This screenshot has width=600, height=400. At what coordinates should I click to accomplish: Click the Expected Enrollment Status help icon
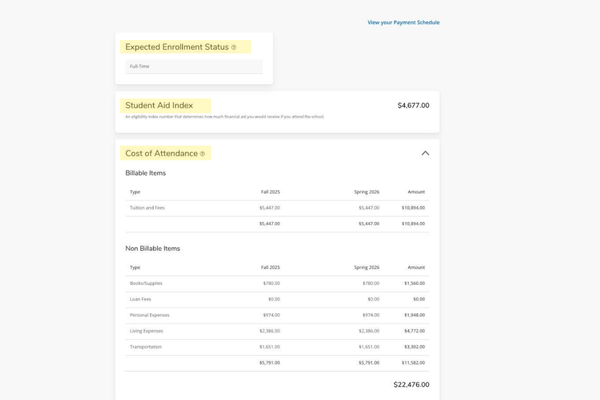(x=234, y=47)
